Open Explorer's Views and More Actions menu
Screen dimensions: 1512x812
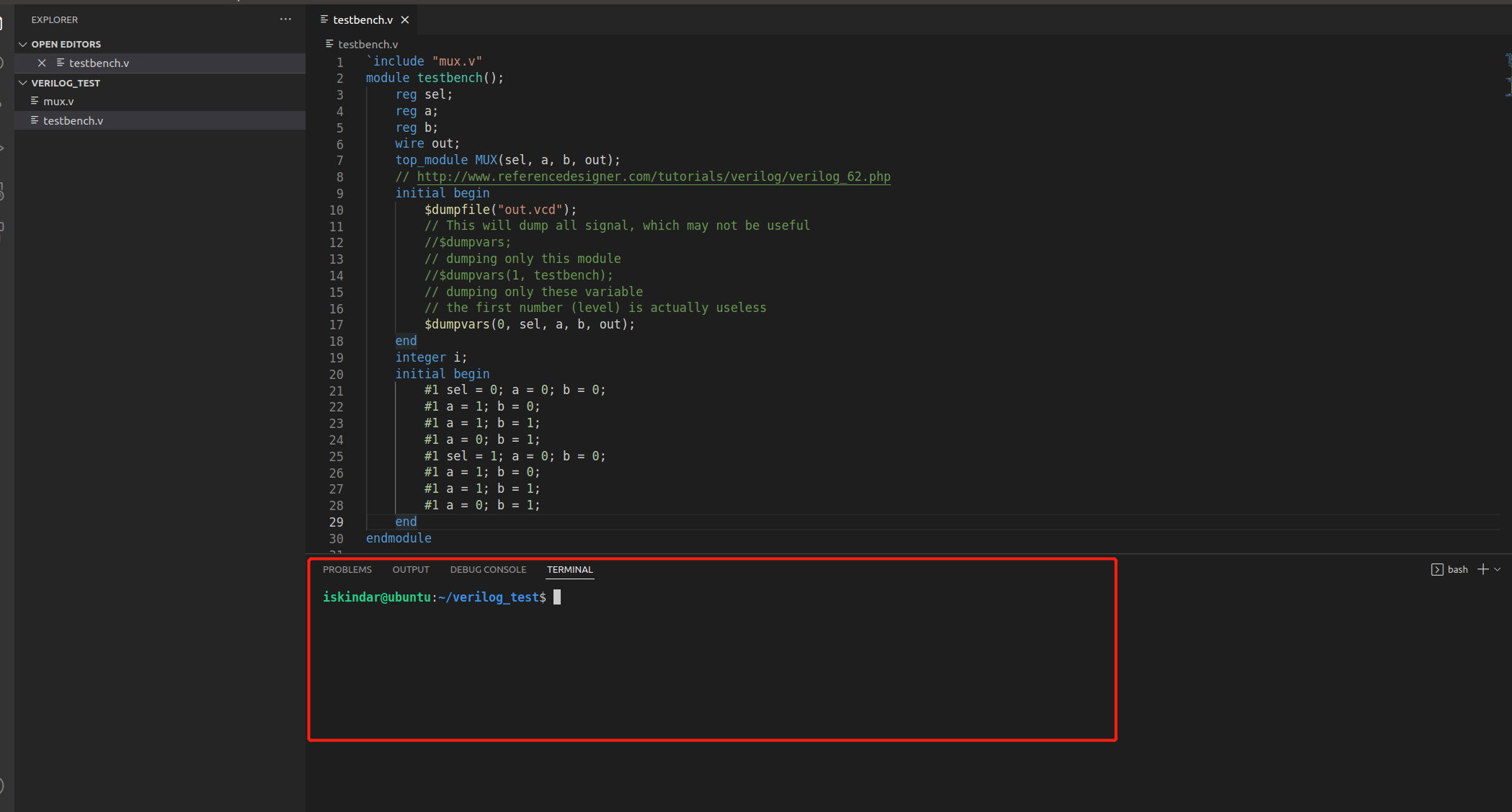(x=285, y=19)
